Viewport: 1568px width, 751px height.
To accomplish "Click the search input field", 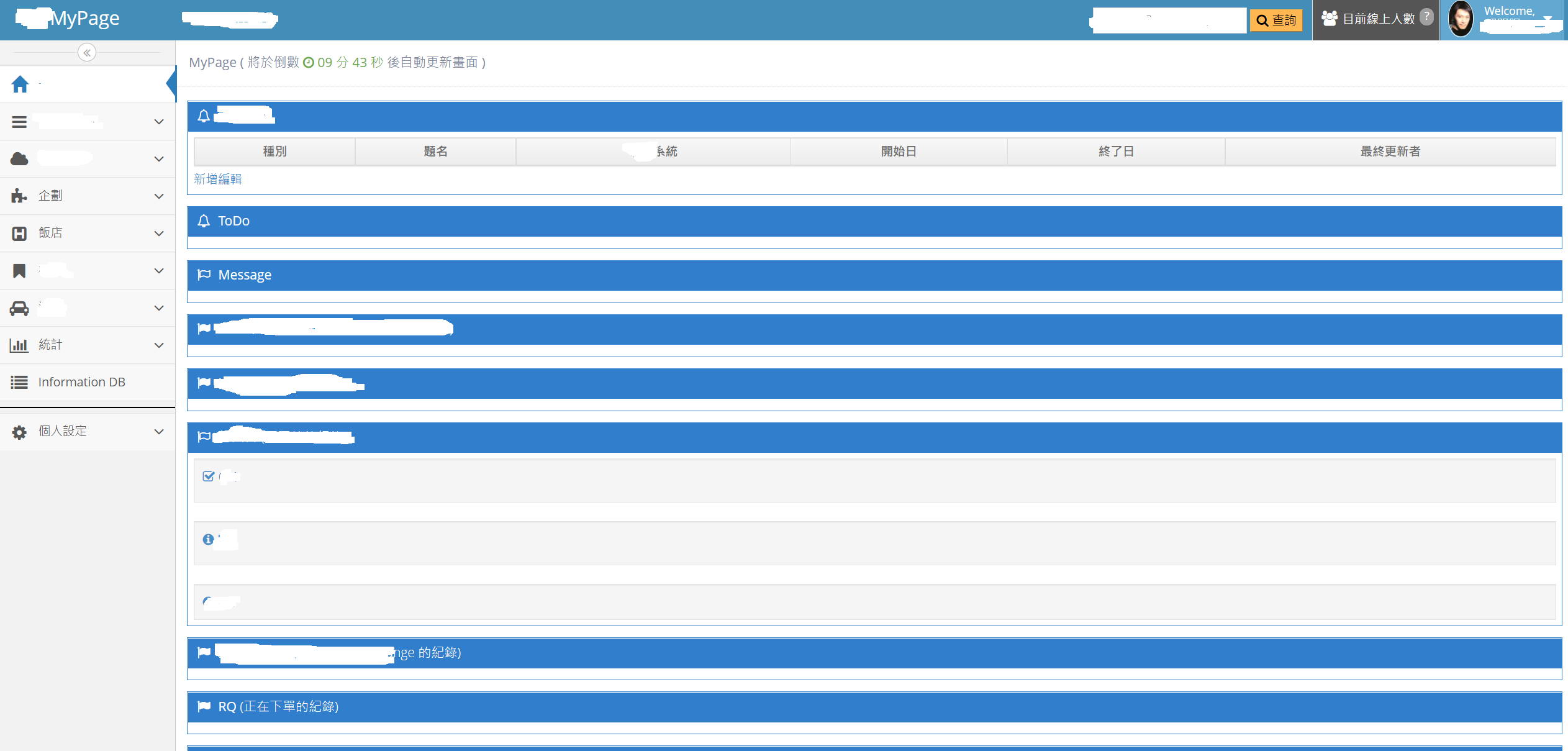I will [x=1169, y=20].
